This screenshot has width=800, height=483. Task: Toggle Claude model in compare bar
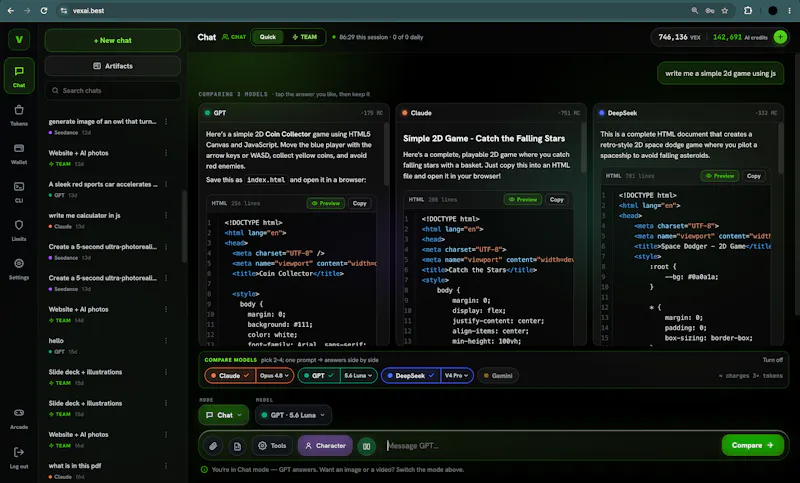click(x=231, y=375)
